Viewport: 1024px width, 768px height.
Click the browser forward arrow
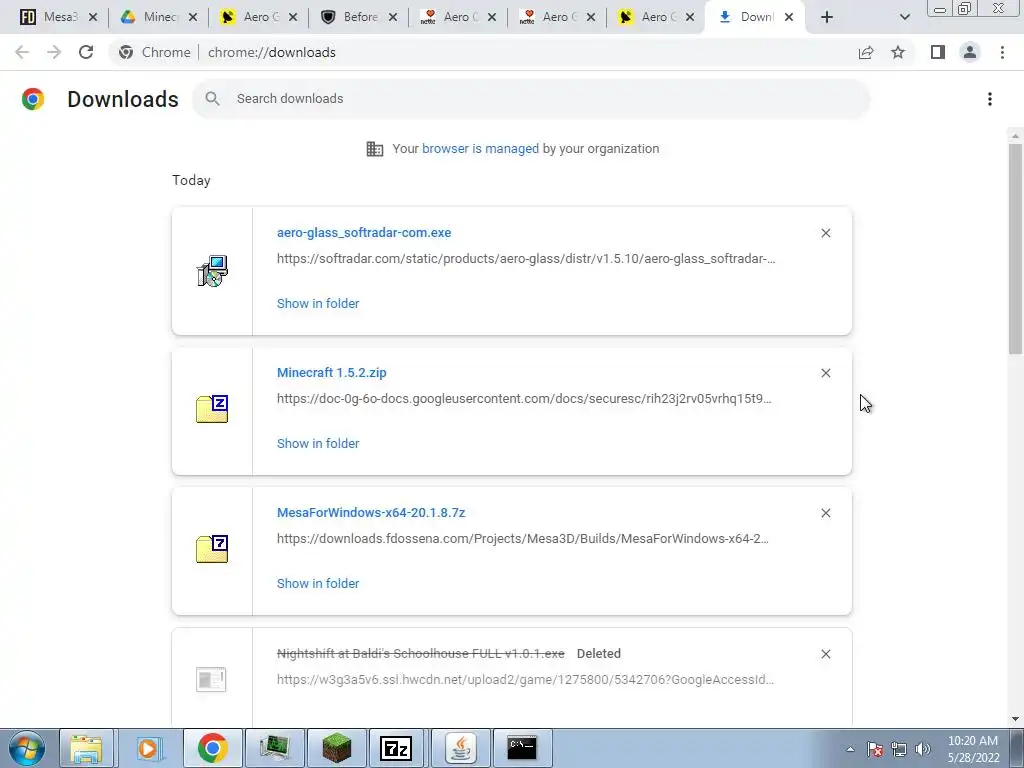pos(54,52)
